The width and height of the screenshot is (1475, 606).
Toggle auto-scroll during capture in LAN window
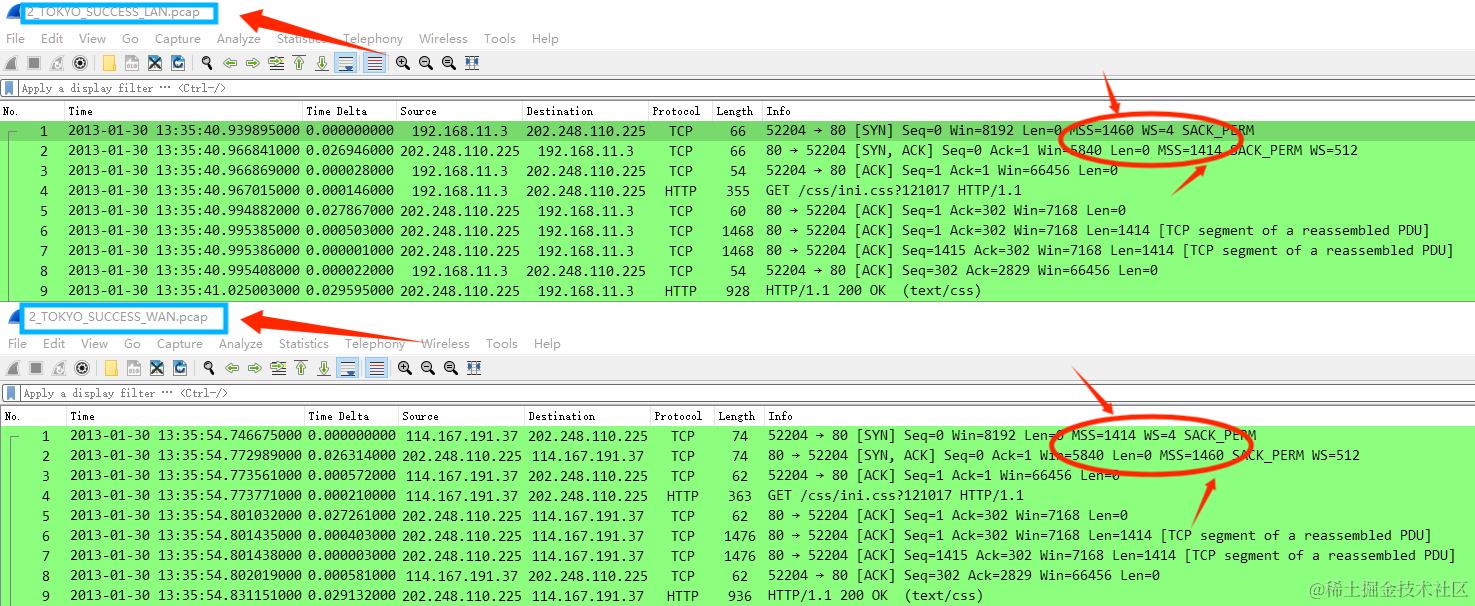[345, 63]
